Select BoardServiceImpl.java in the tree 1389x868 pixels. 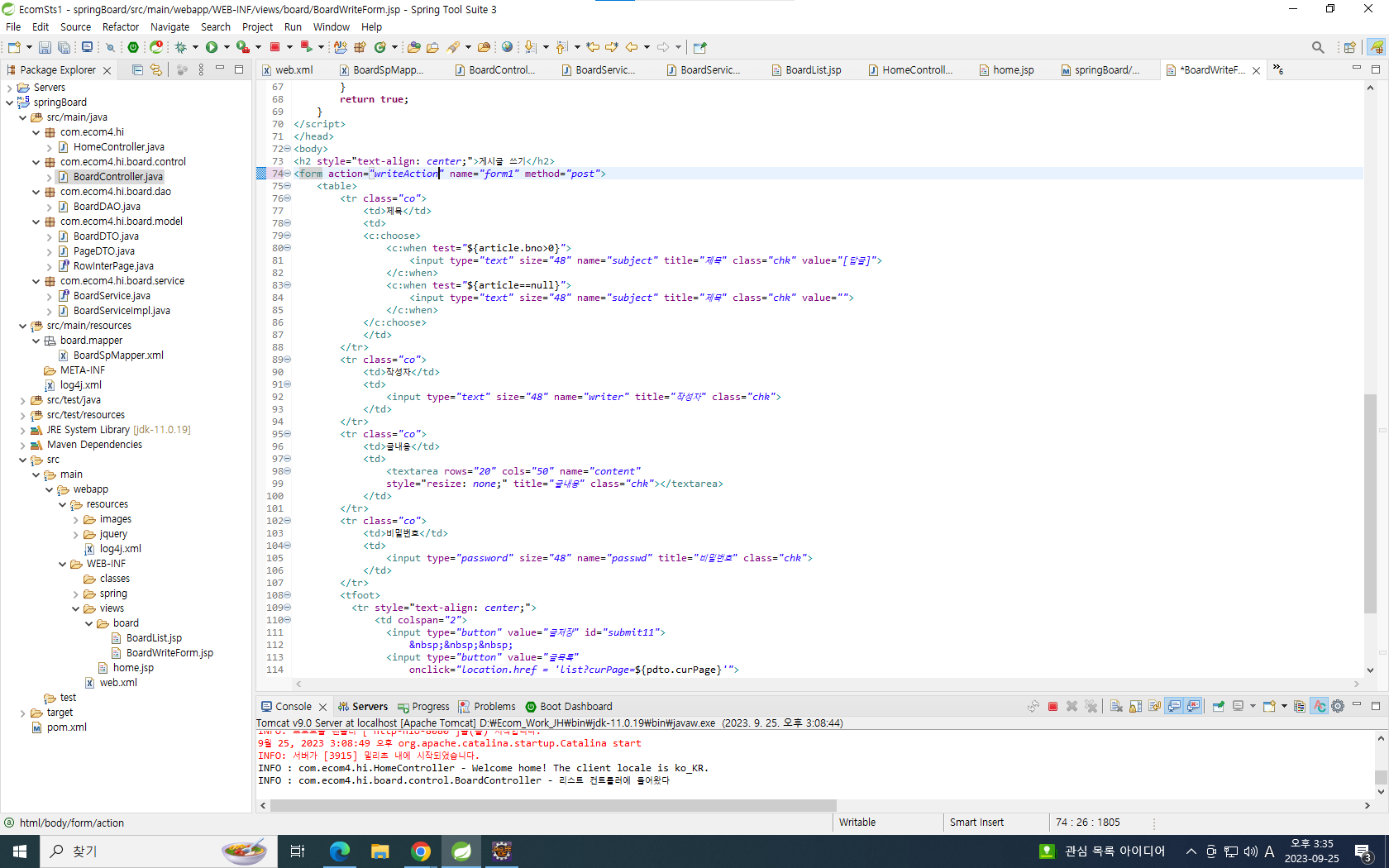(122, 311)
